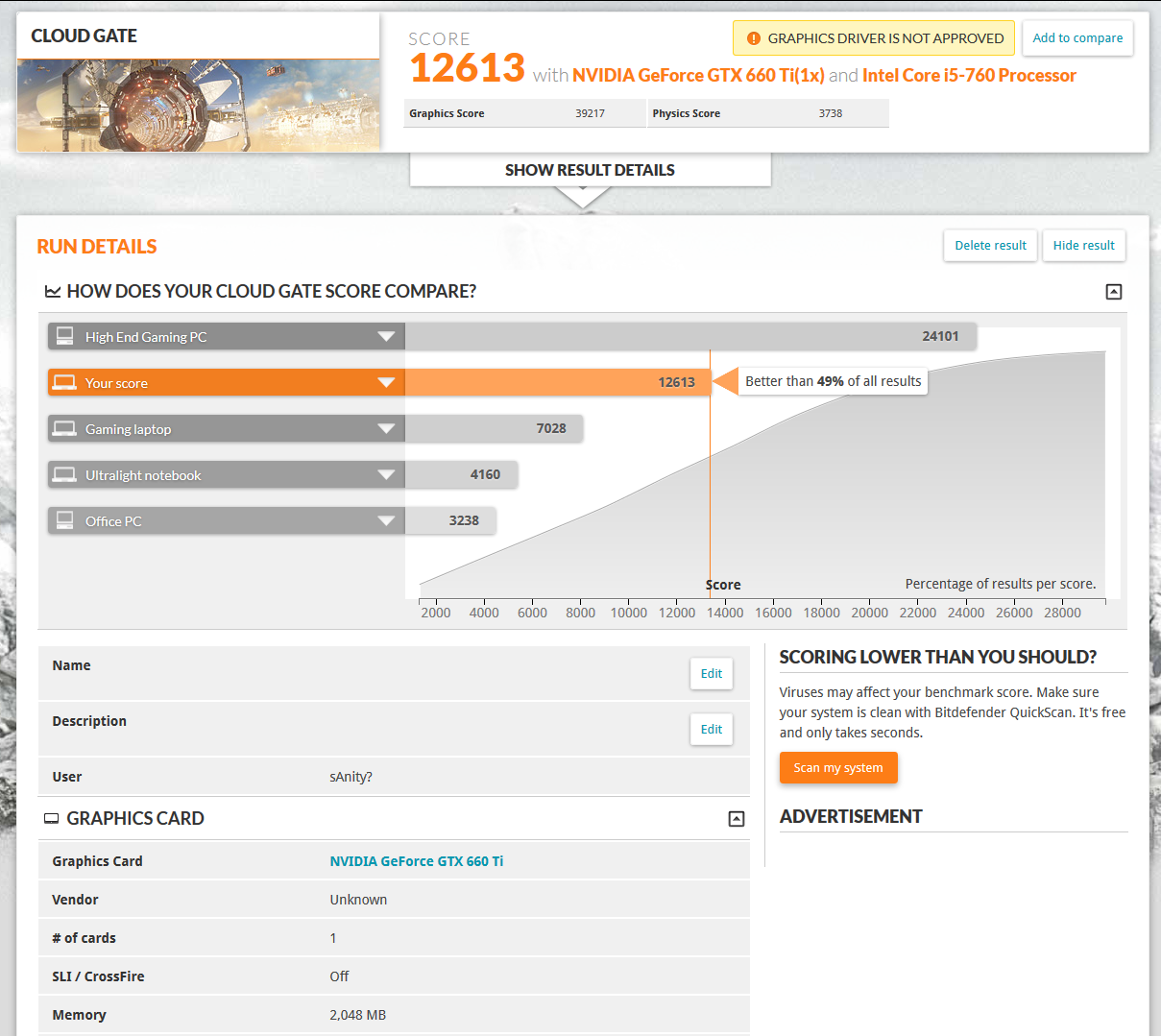Click the Graphics Score value 39217
Image resolution: width=1161 pixels, height=1036 pixels.
(590, 113)
